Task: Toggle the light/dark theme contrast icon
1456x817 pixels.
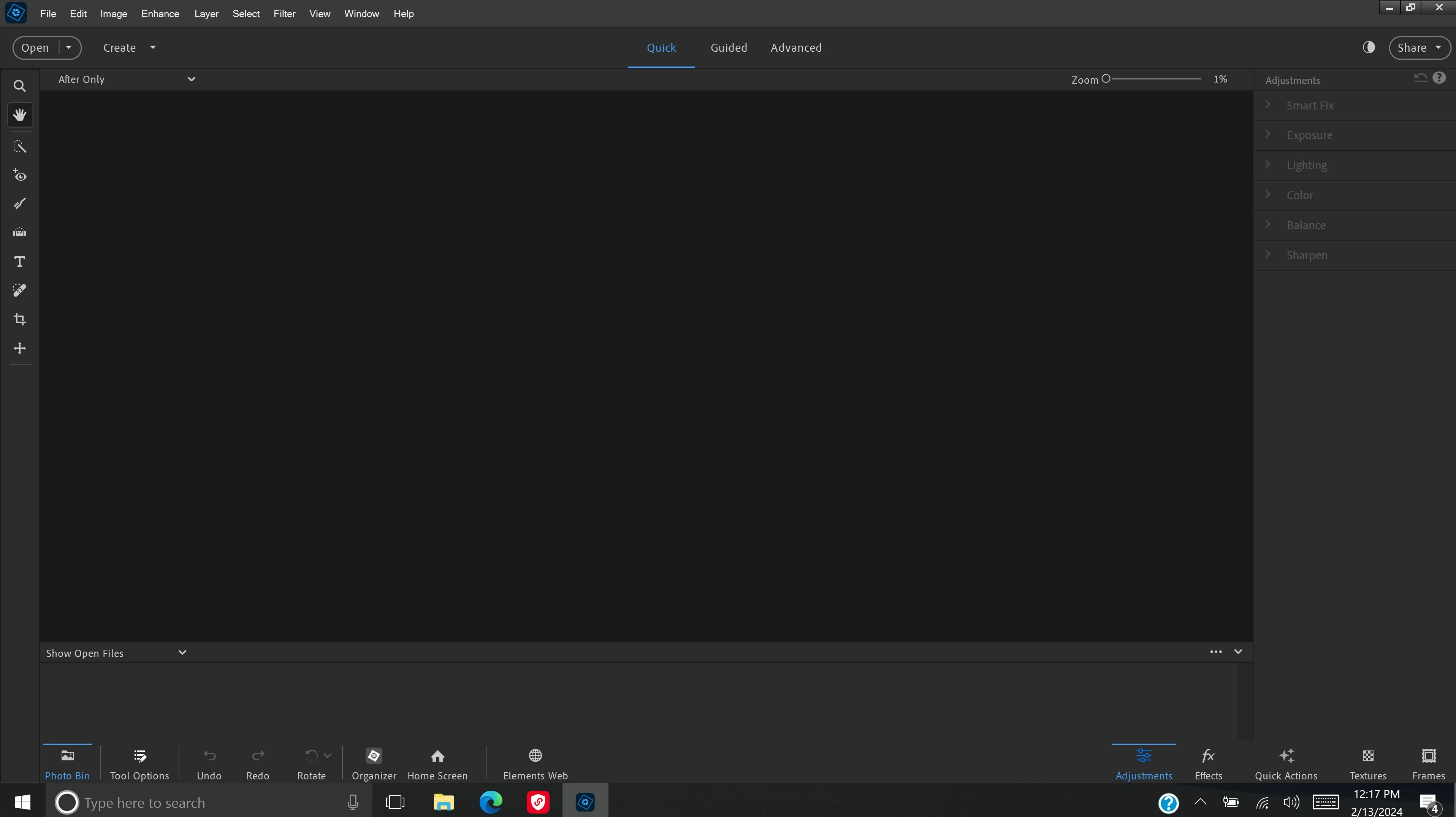Action: pyautogui.click(x=1368, y=48)
